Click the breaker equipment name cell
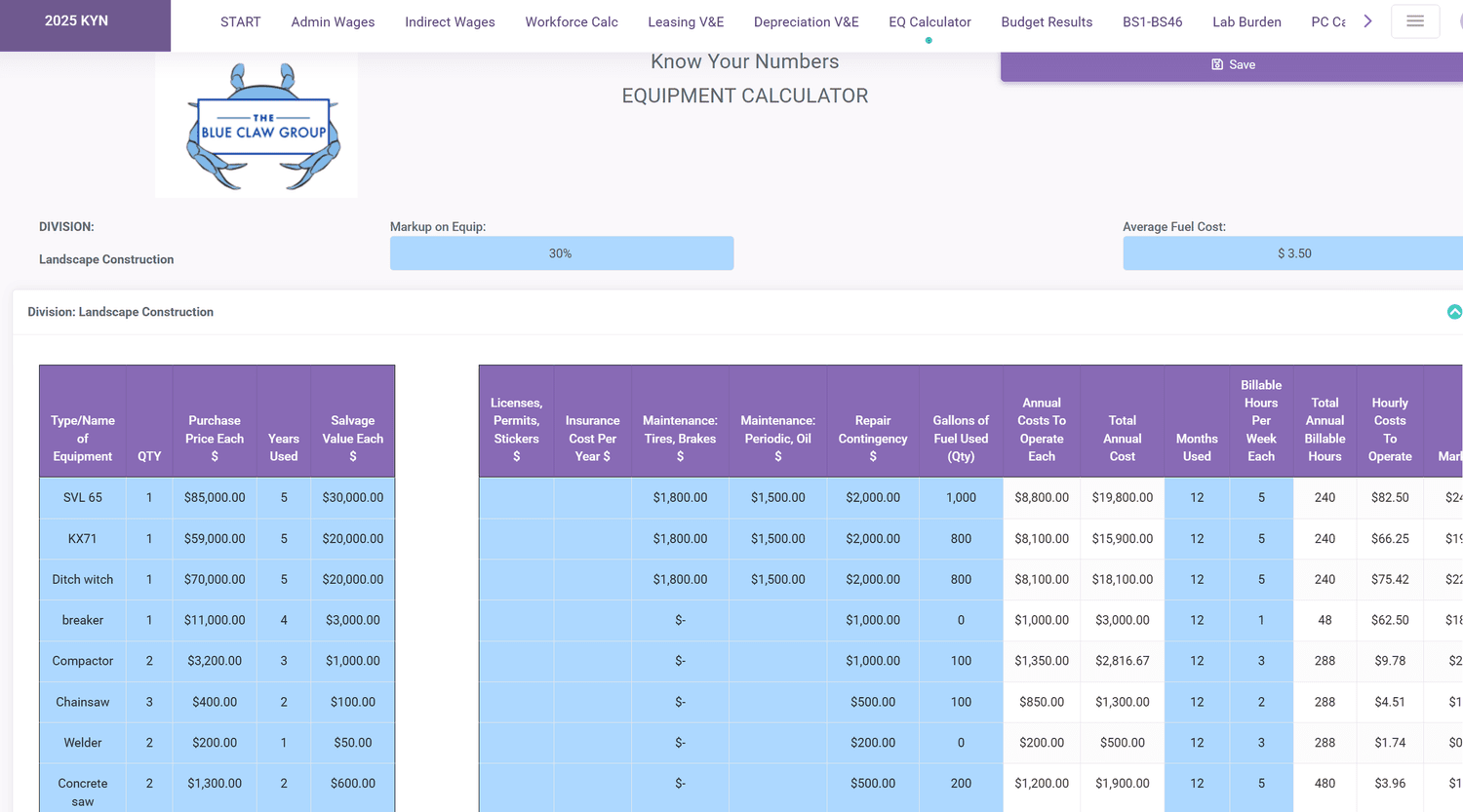1463x812 pixels. [83, 621]
